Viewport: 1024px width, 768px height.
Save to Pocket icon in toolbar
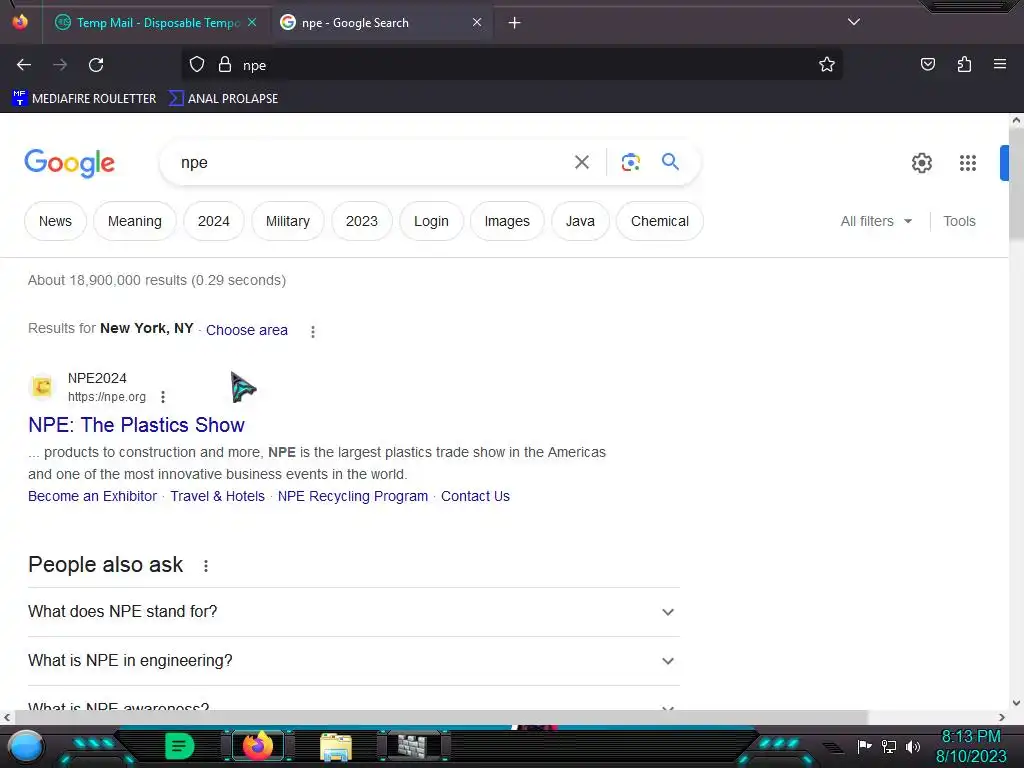coord(927,65)
